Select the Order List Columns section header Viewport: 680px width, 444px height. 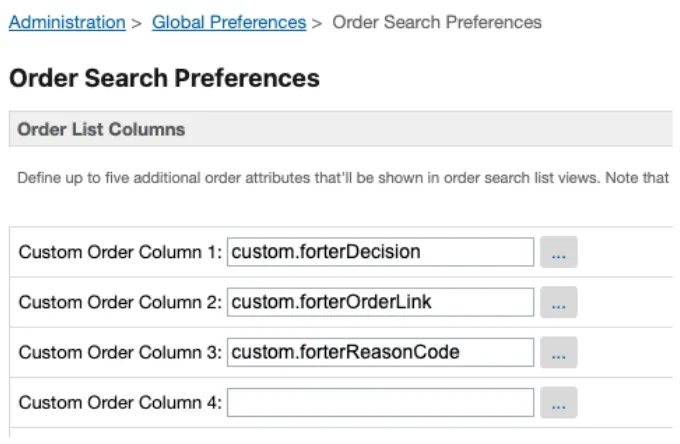click(x=341, y=129)
